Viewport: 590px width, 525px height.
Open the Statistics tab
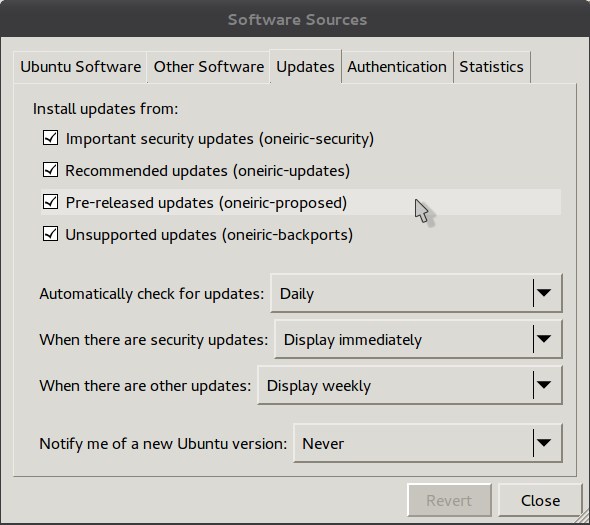[x=491, y=67]
